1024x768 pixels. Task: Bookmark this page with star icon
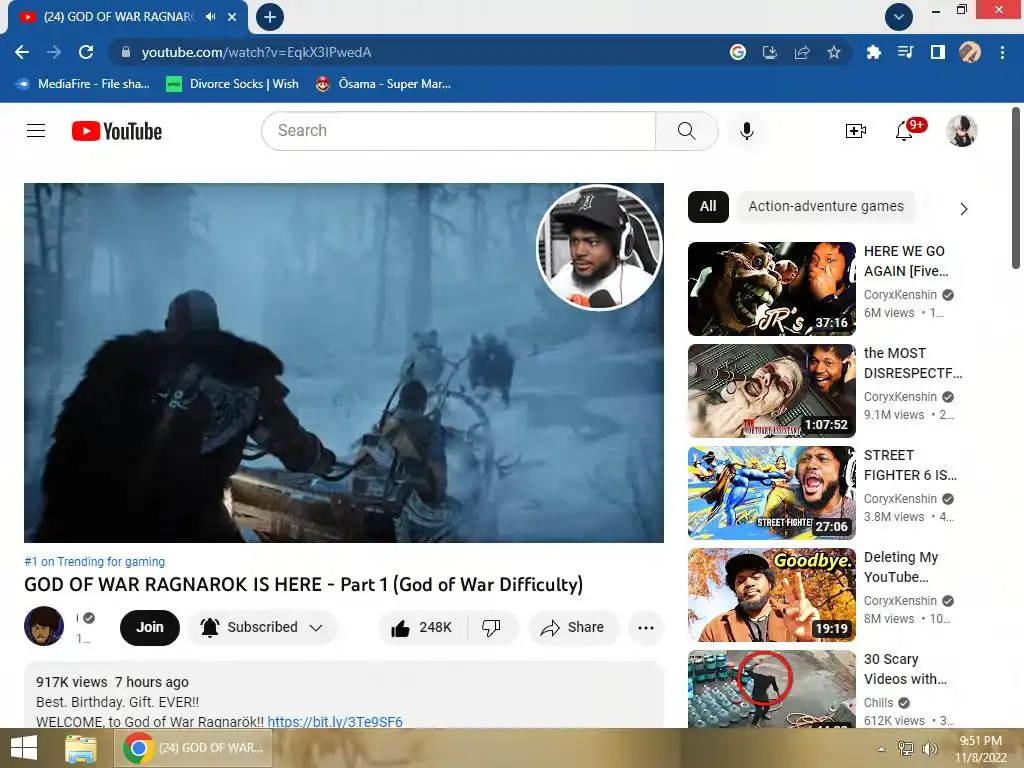pos(834,52)
